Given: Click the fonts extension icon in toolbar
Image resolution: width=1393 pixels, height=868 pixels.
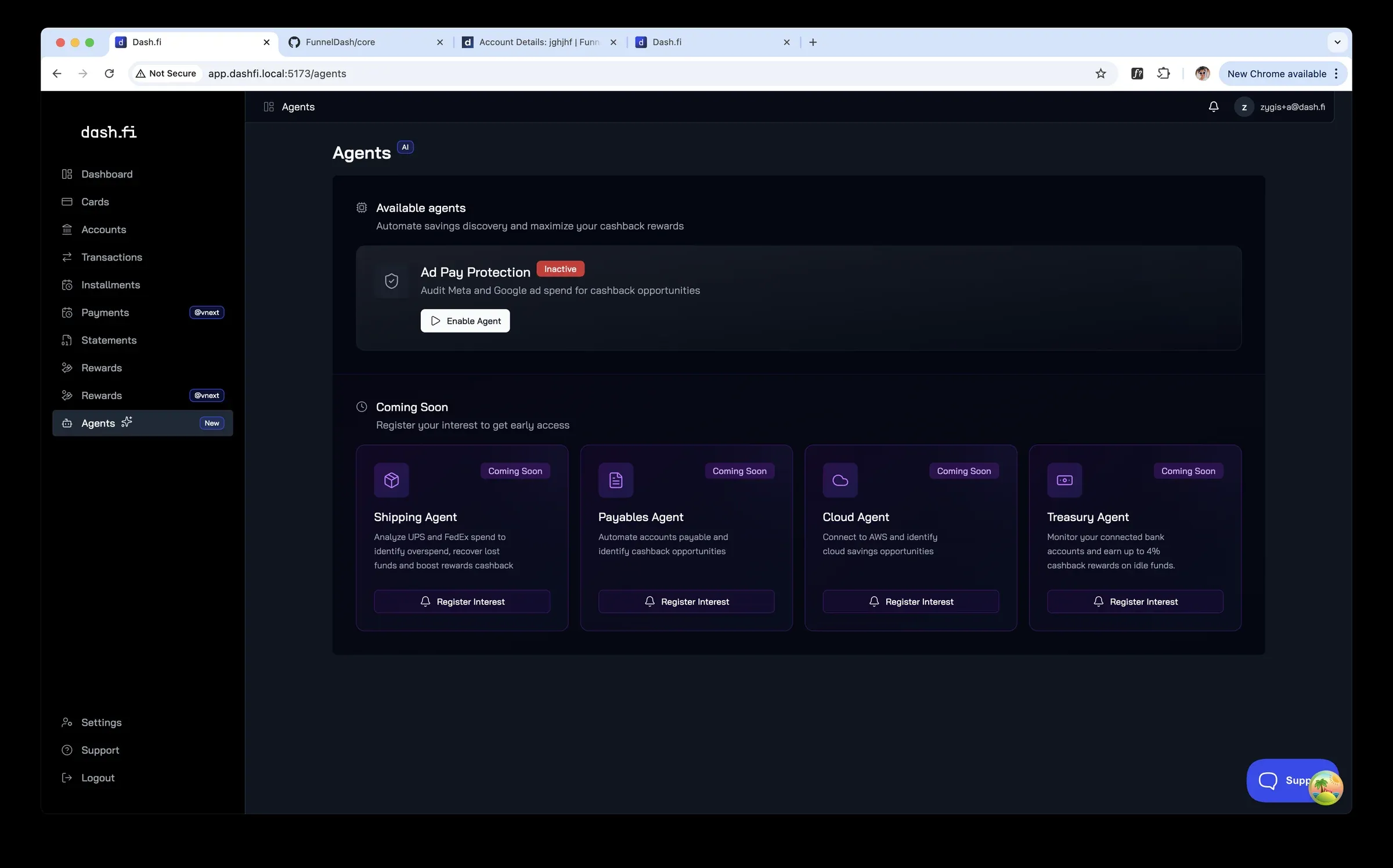Looking at the screenshot, I should point(1137,74).
